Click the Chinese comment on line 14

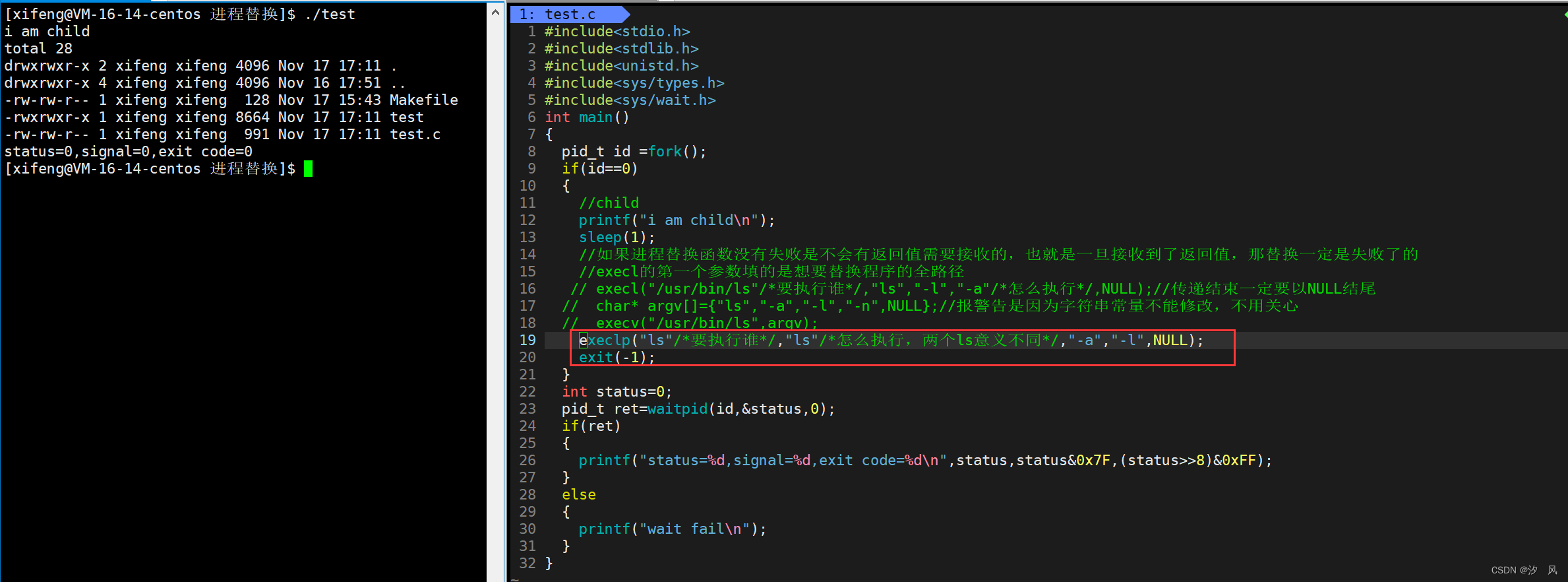(x=998, y=255)
